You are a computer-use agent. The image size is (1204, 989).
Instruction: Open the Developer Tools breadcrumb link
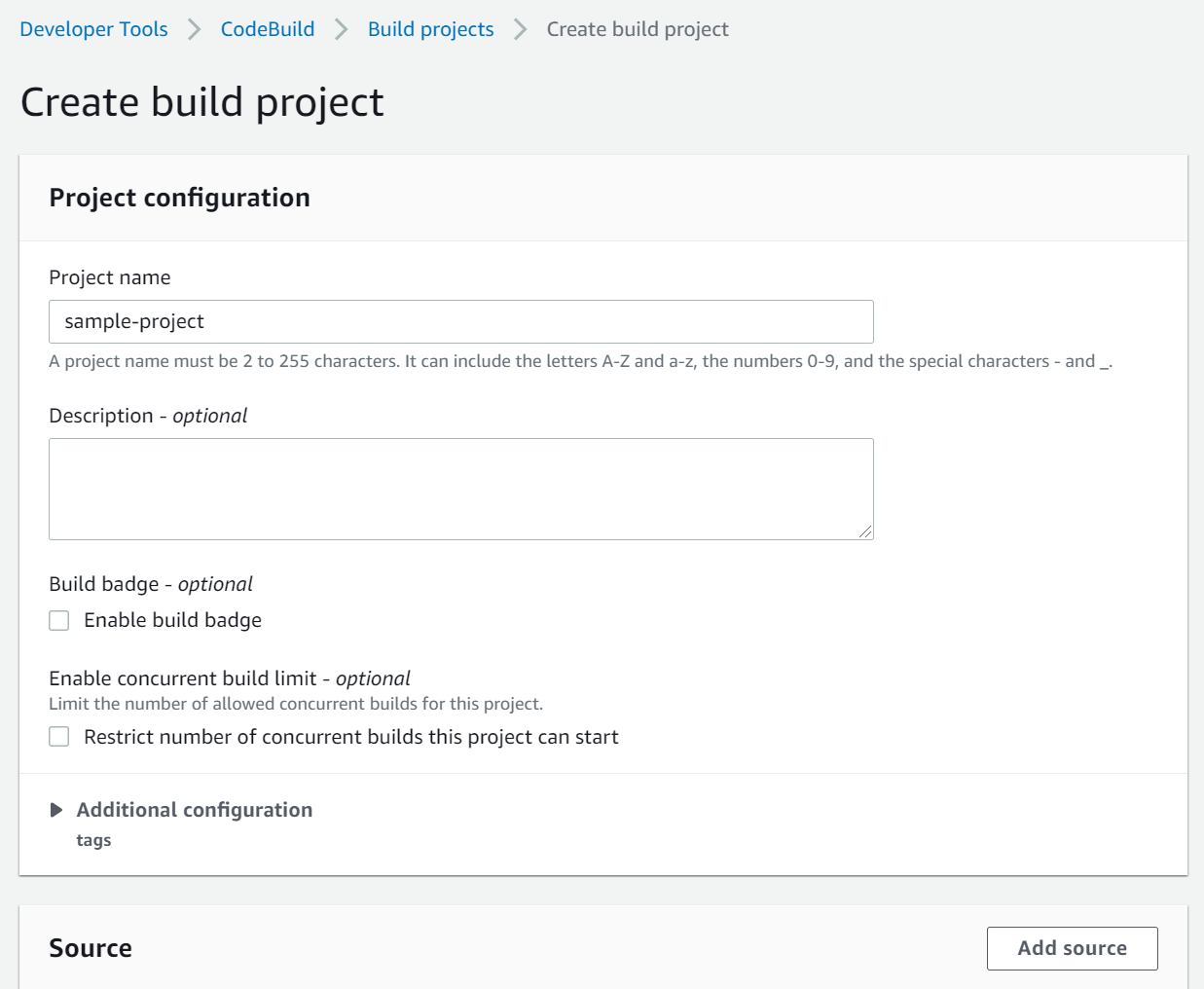point(93,29)
